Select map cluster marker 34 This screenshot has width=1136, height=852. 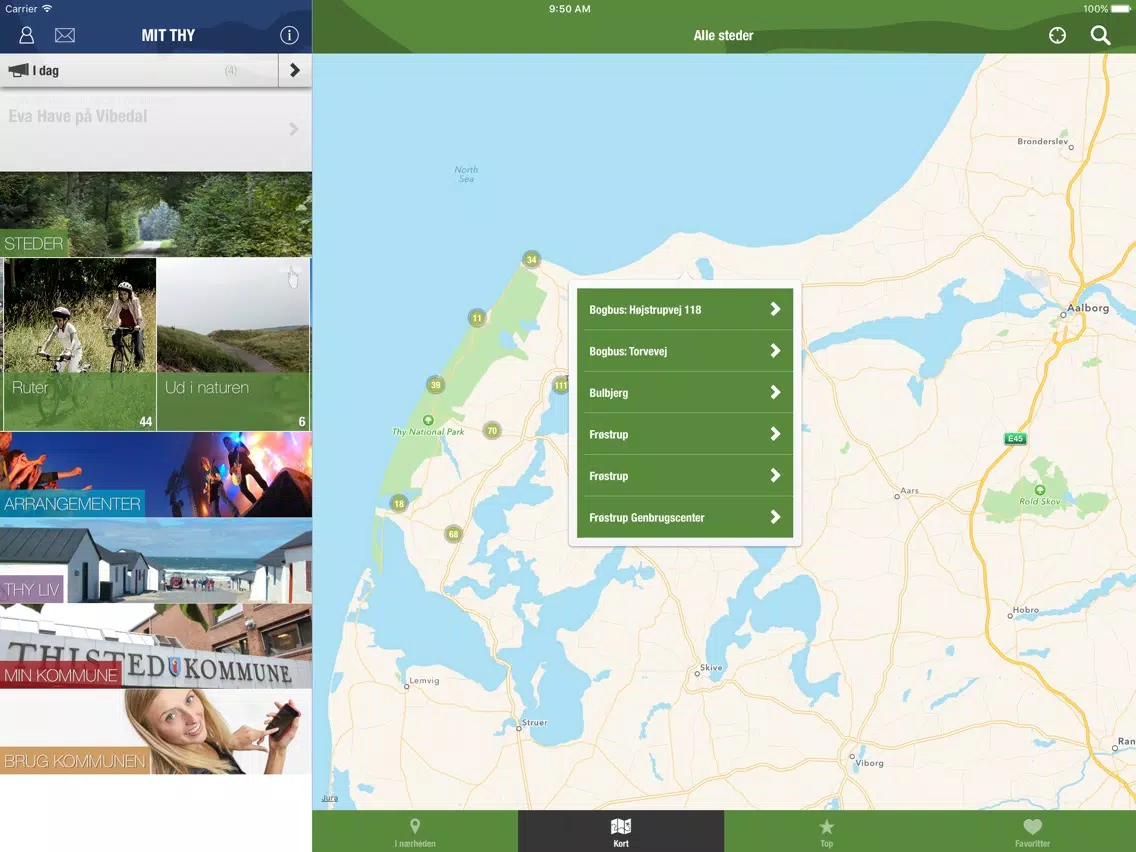tap(532, 259)
